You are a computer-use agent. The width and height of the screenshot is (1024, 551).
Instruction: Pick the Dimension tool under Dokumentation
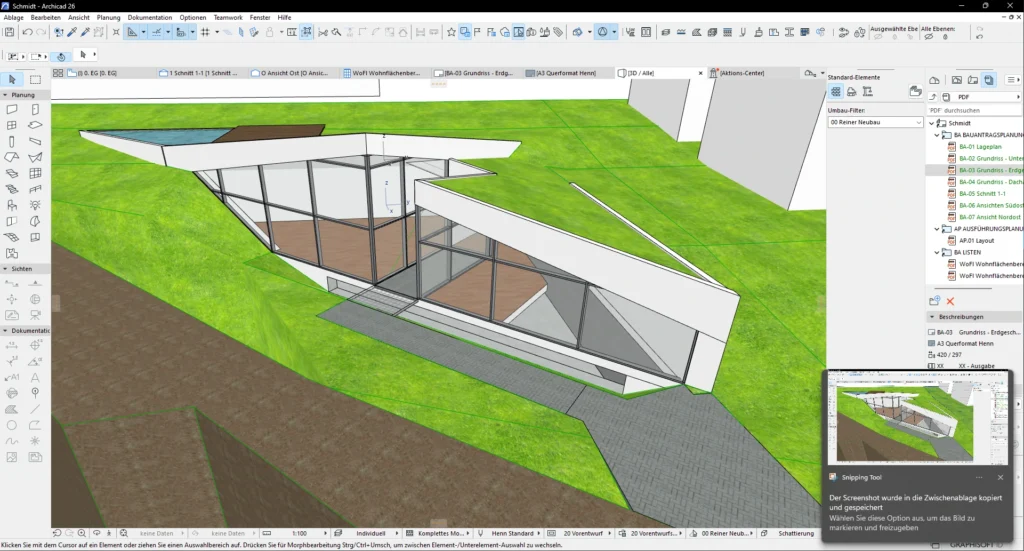pyautogui.click(x=12, y=345)
